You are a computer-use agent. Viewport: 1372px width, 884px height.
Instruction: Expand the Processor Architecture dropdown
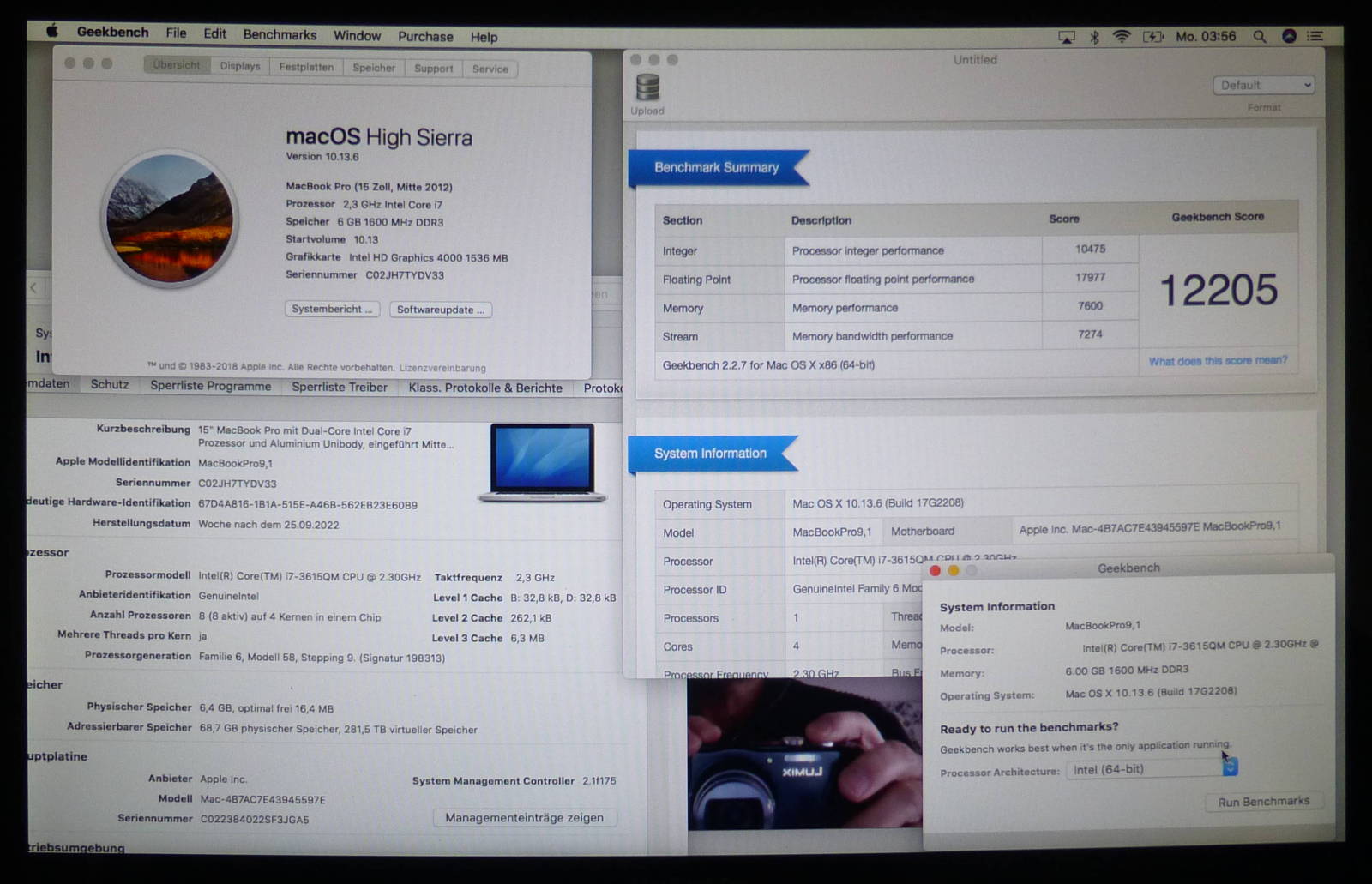[1230, 768]
